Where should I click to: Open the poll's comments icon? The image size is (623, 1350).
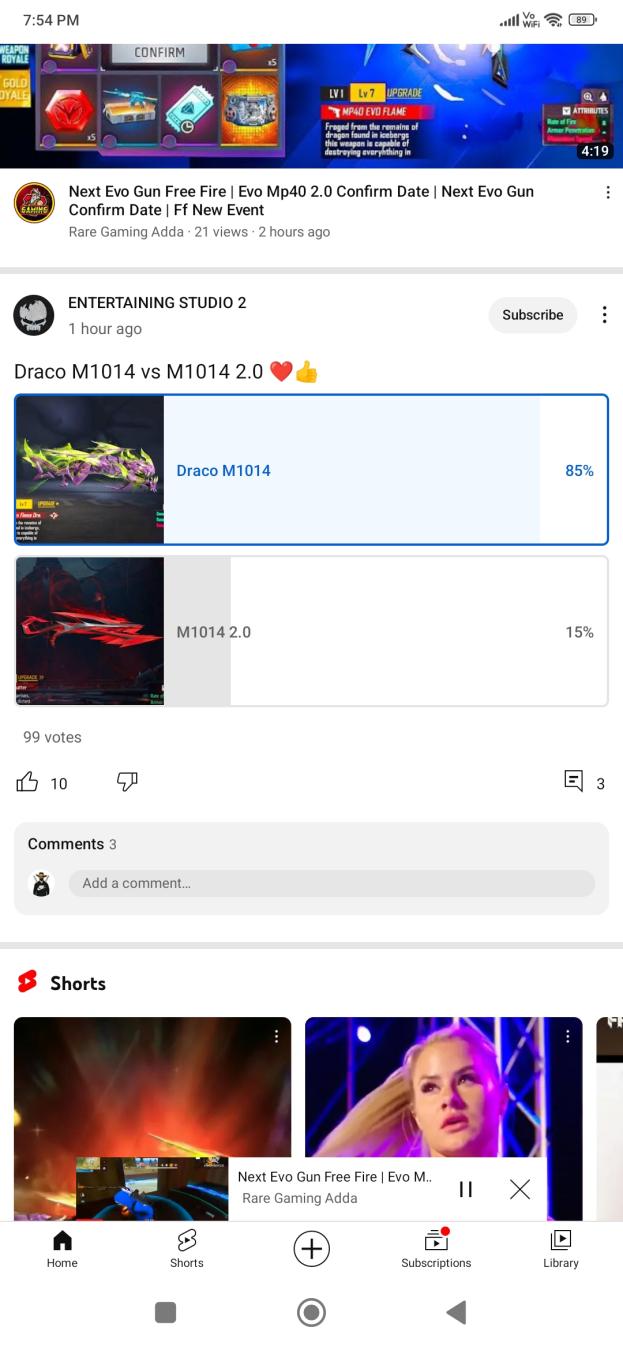574,781
